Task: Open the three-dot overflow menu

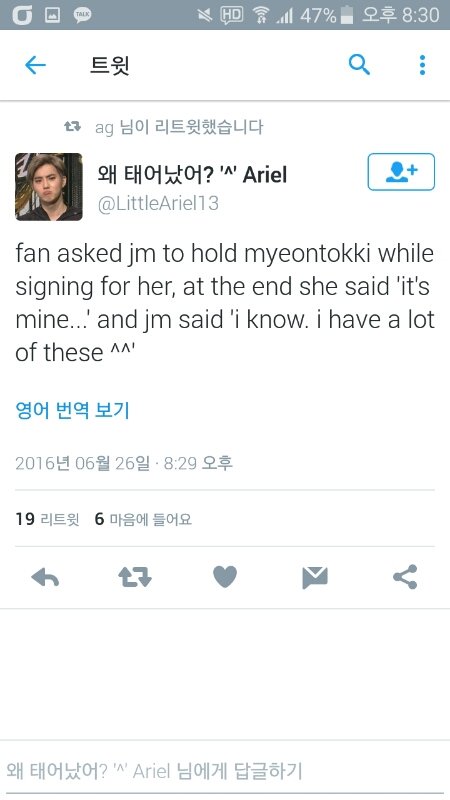Action: click(422, 65)
